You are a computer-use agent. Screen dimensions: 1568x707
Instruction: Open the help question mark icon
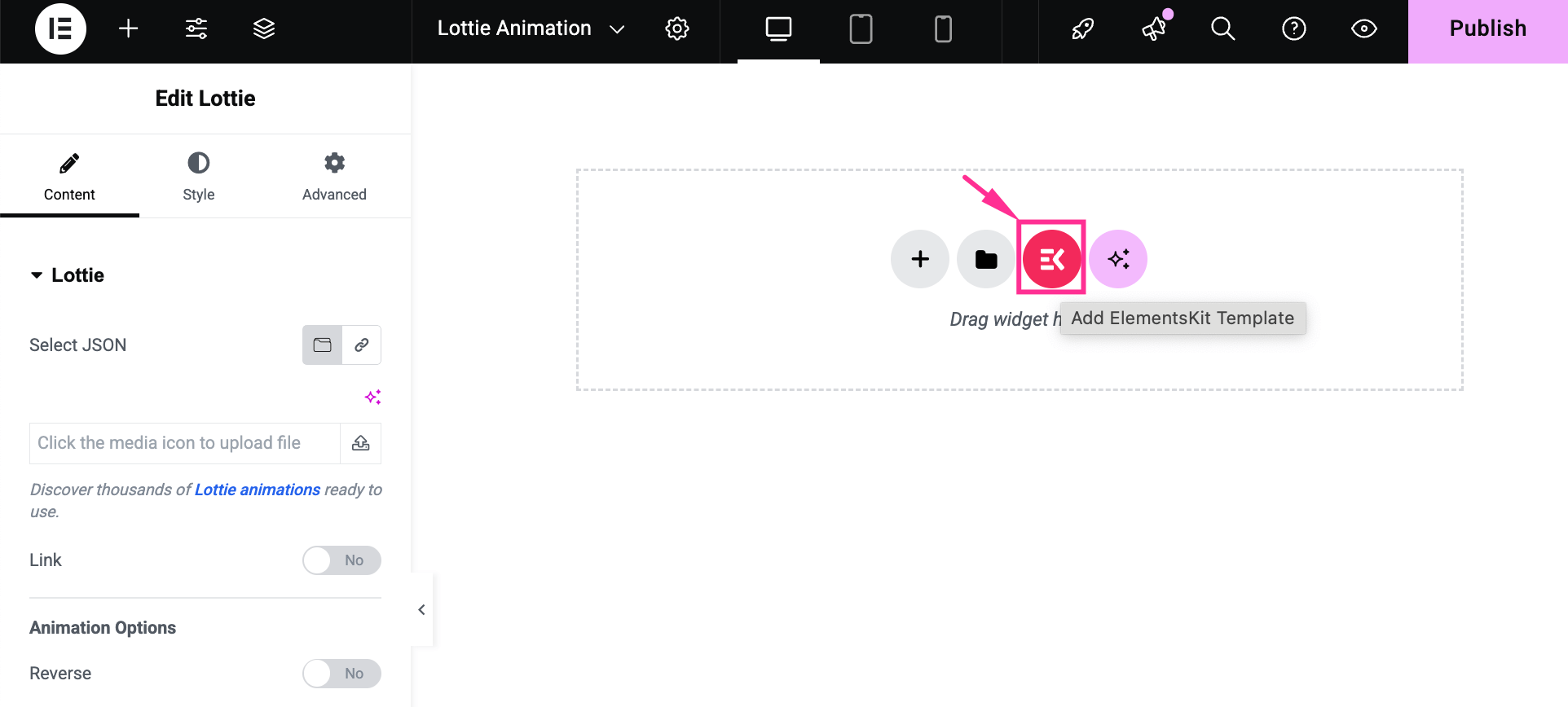click(x=1294, y=29)
